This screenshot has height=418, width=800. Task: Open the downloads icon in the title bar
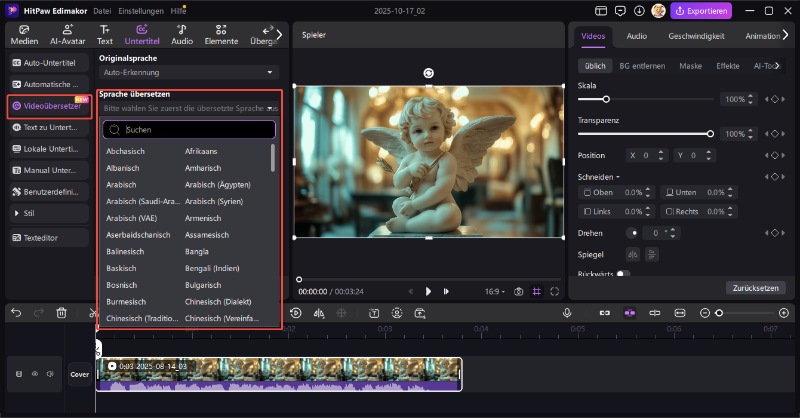pos(639,11)
